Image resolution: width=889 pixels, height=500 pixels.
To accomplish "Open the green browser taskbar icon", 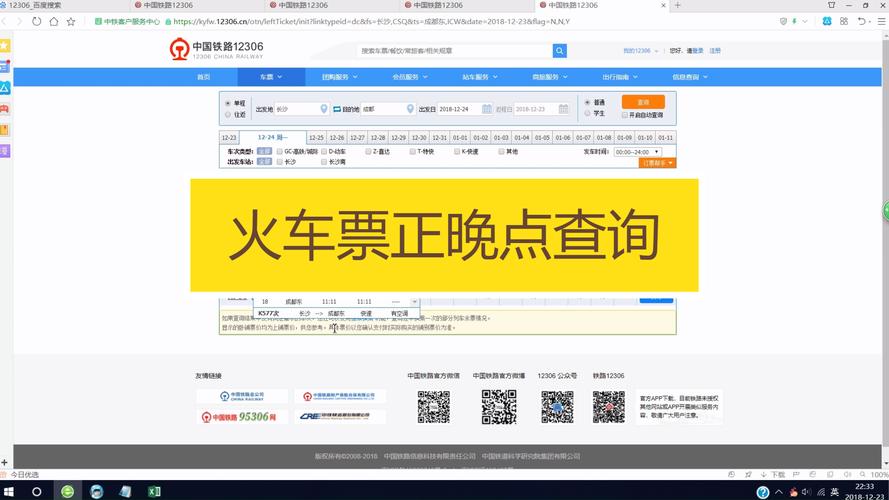I will [x=67, y=491].
